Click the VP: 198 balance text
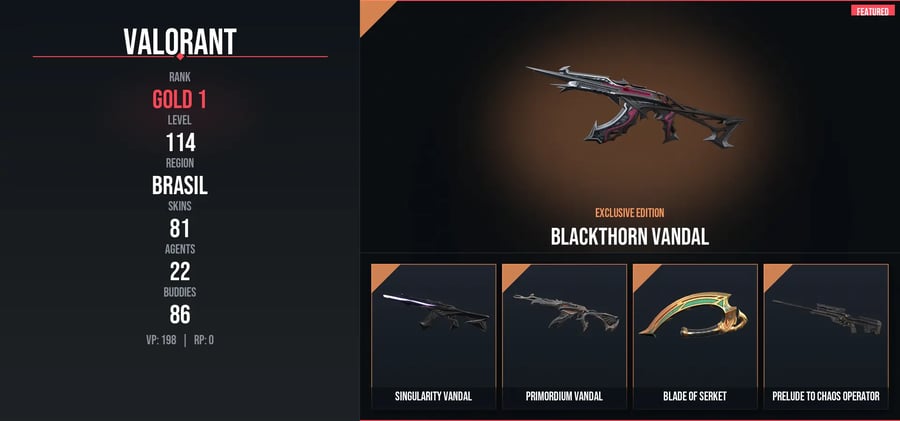Viewport: 900px width, 421px height. (x=161, y=340)
